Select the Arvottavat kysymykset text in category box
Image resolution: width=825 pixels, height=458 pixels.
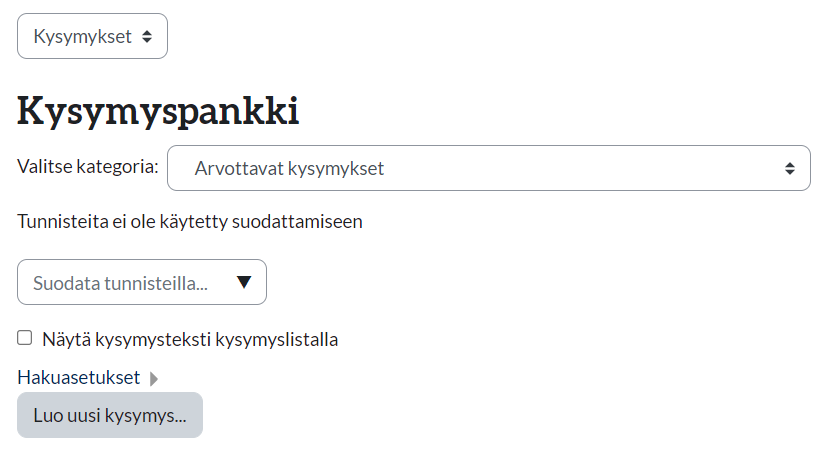point(290,168)
